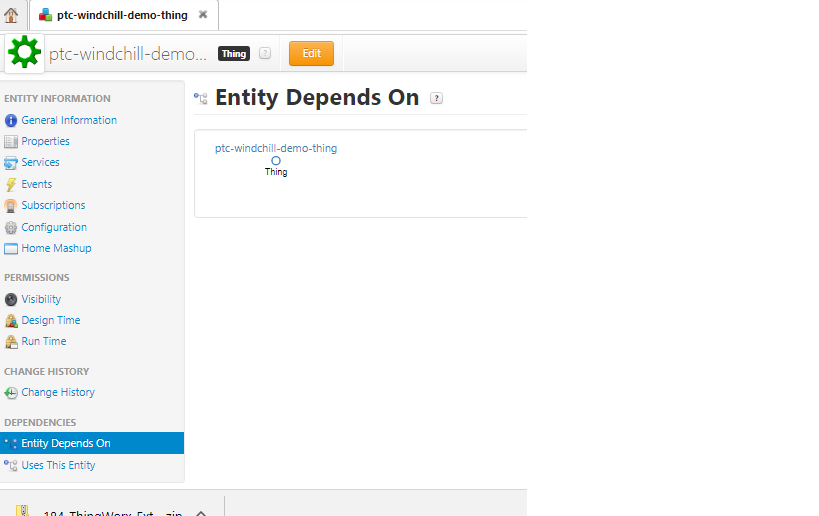Click the Subscriptions icon
This screenshot has height=516, width=819.
(10, 206)
